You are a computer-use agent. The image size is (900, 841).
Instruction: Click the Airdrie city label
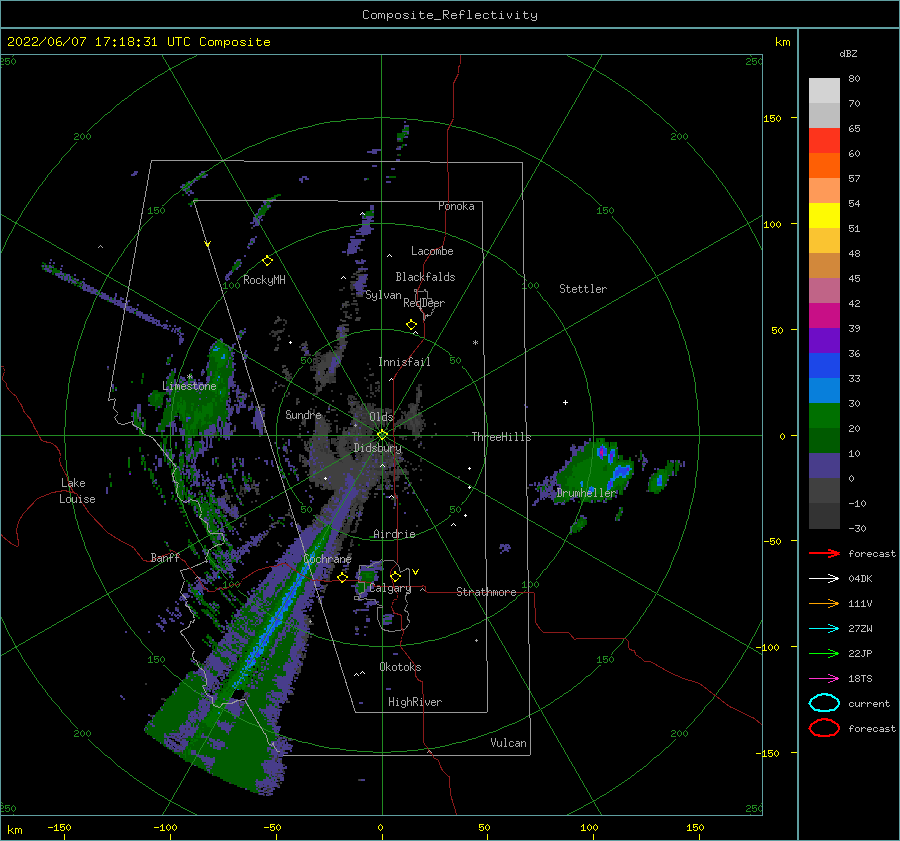(394, 534)
